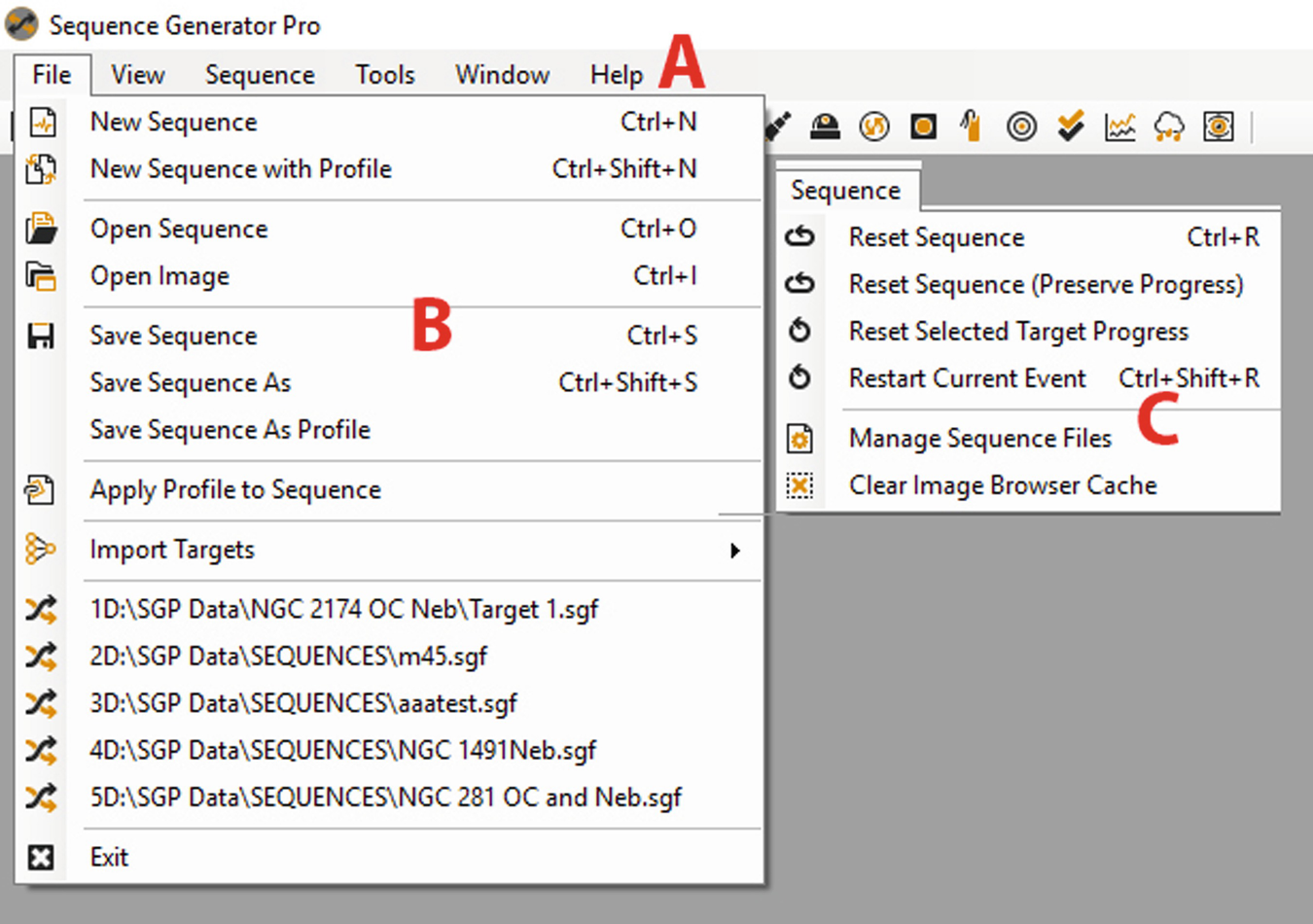The image size is (1313, 924).
Task: Click the observatory dome toolbar icon
Action: (x=825, y=126)
